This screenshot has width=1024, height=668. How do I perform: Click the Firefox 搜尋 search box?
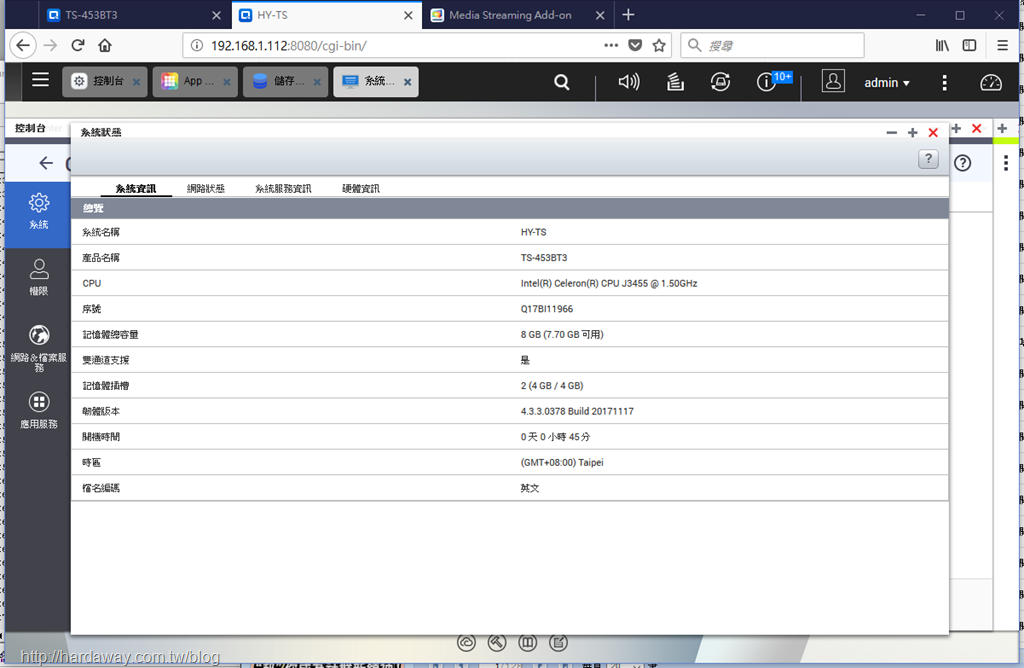coord(772,45)
